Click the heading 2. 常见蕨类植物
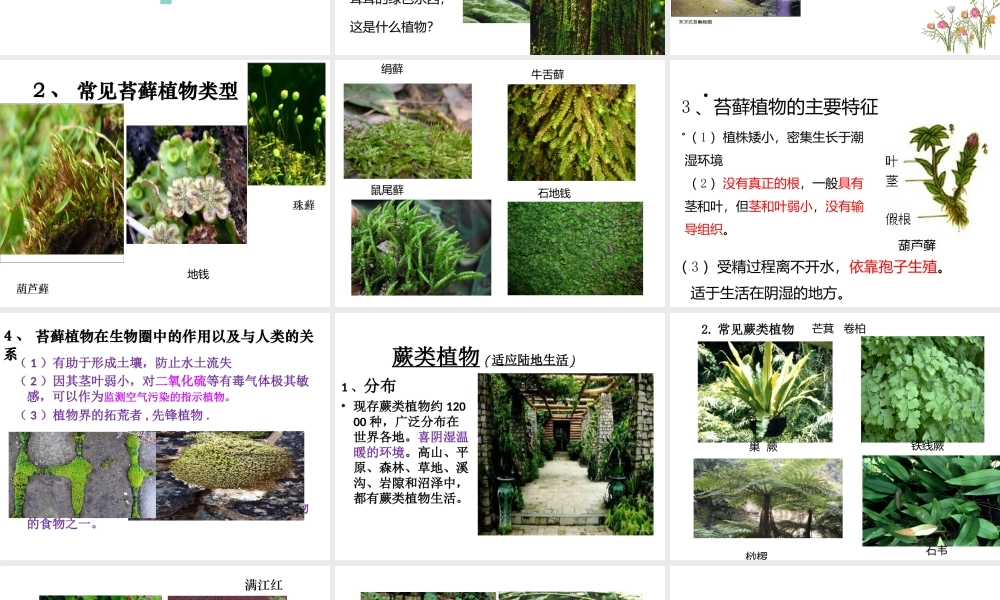The image size is (1000, 600). (747, 329)
